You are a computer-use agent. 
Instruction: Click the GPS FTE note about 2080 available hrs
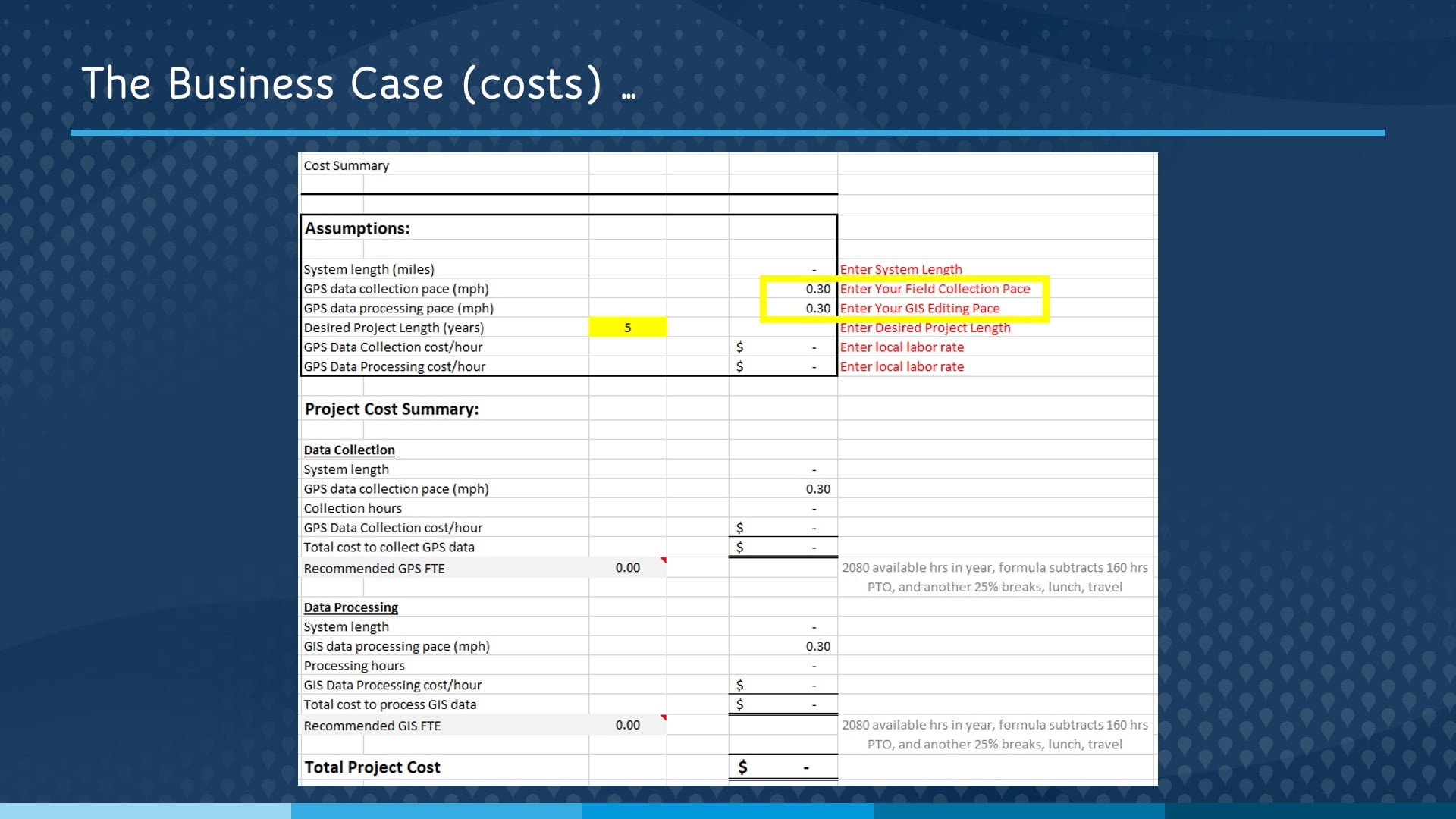click(x=995, y=577)
